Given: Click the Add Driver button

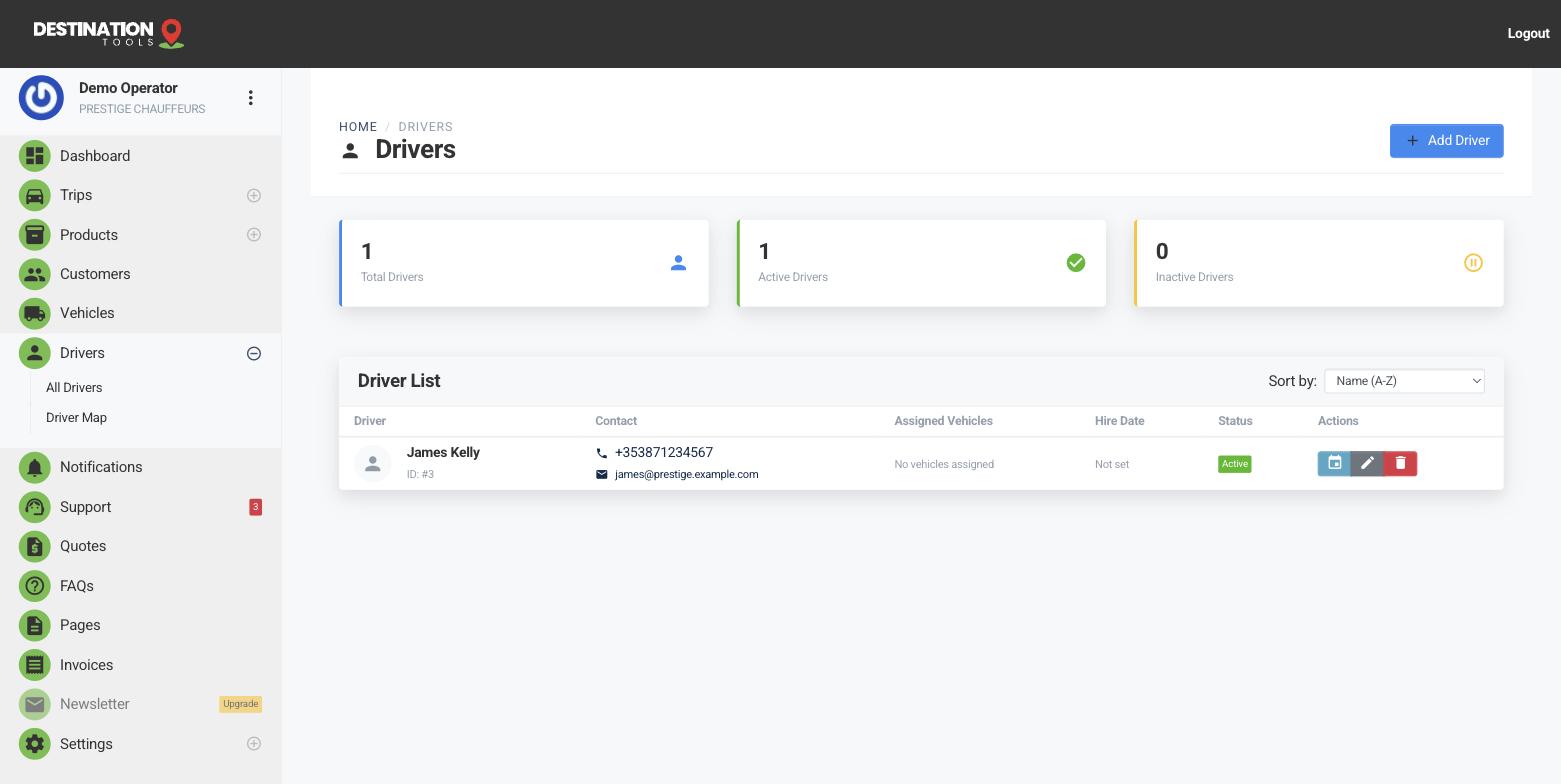Looking at the screenshot, I should click(x=1446, y=141).
